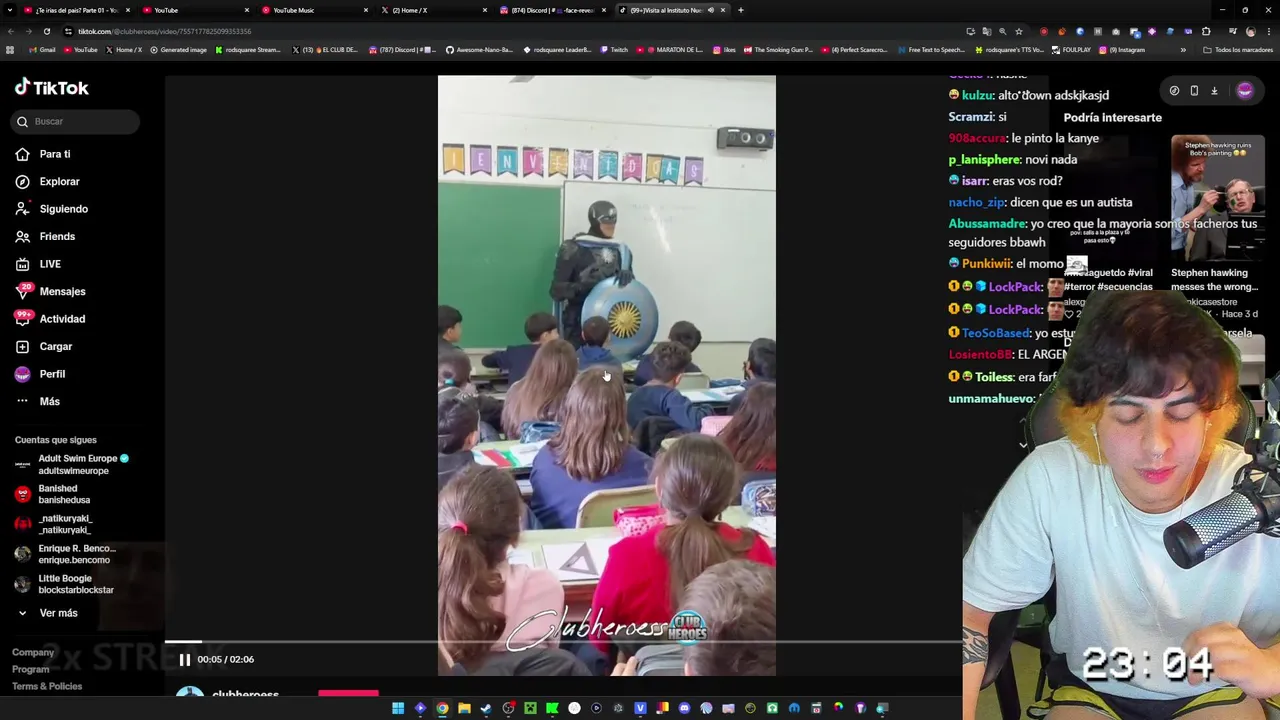Click the mobile phone app icon
This screenshot has width=1280, height=720.
point(1194,90)
